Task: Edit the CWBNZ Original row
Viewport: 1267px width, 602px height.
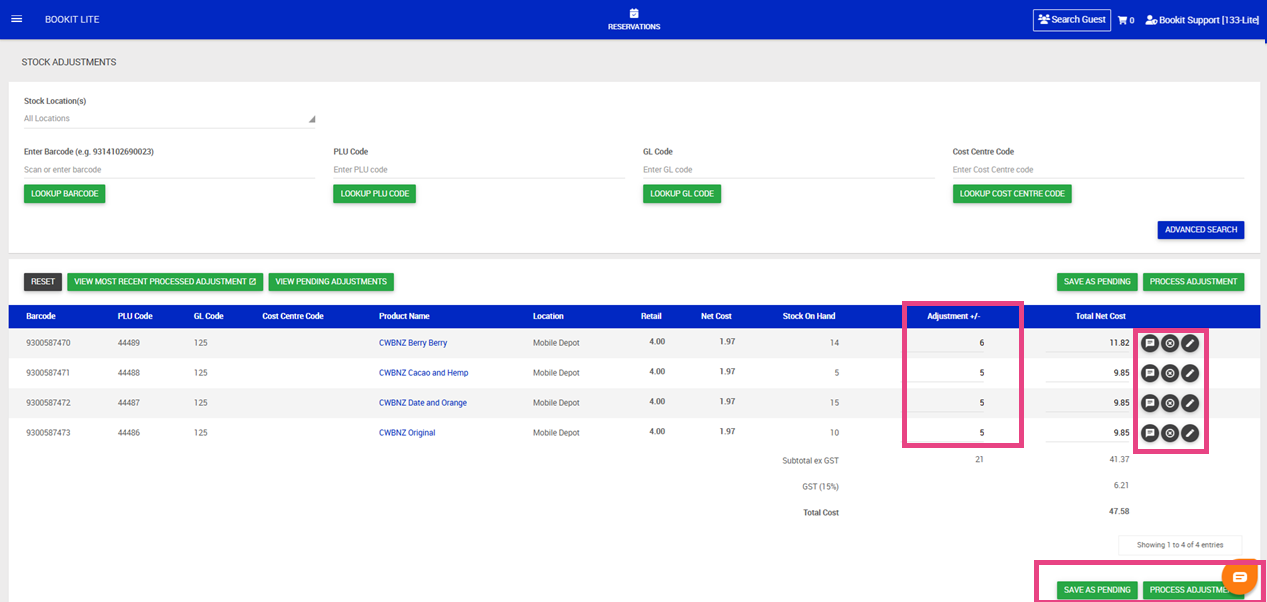Action: [1189, 433]
